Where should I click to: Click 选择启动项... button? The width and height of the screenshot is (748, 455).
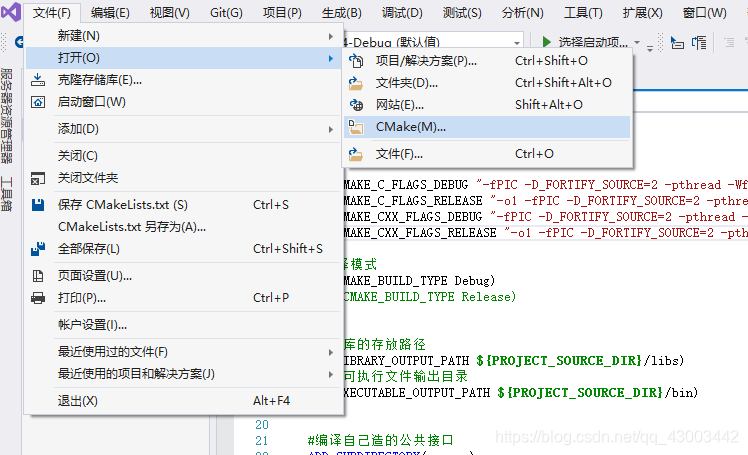pyautogui.click(x=593, y=42)
